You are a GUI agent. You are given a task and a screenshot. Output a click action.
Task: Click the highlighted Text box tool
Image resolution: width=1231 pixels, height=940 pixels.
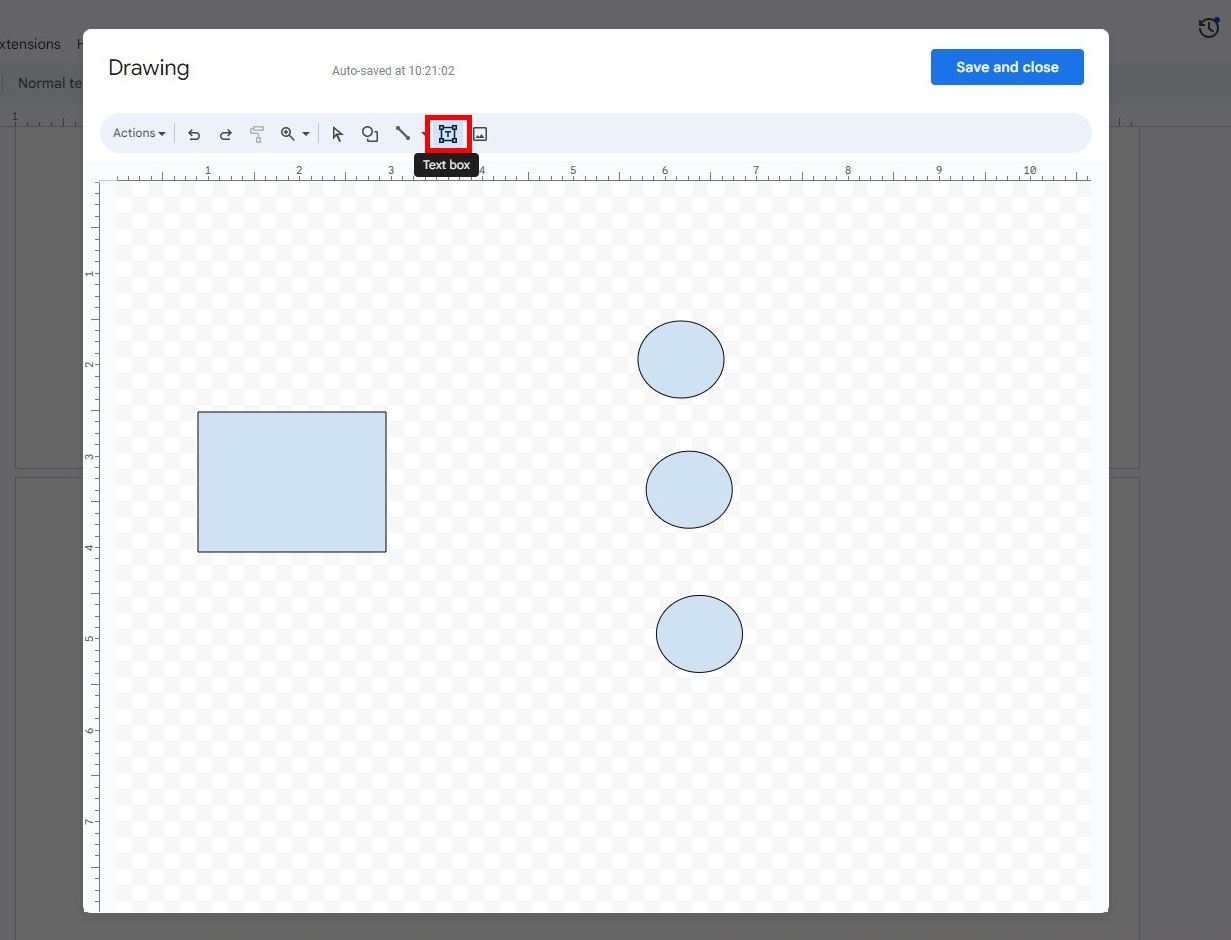(447, 133)
